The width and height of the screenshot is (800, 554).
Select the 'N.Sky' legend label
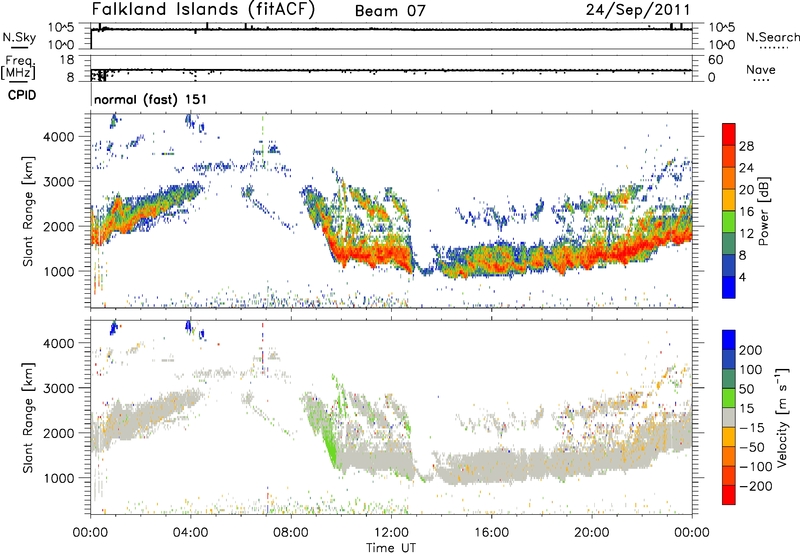(19, 37)
